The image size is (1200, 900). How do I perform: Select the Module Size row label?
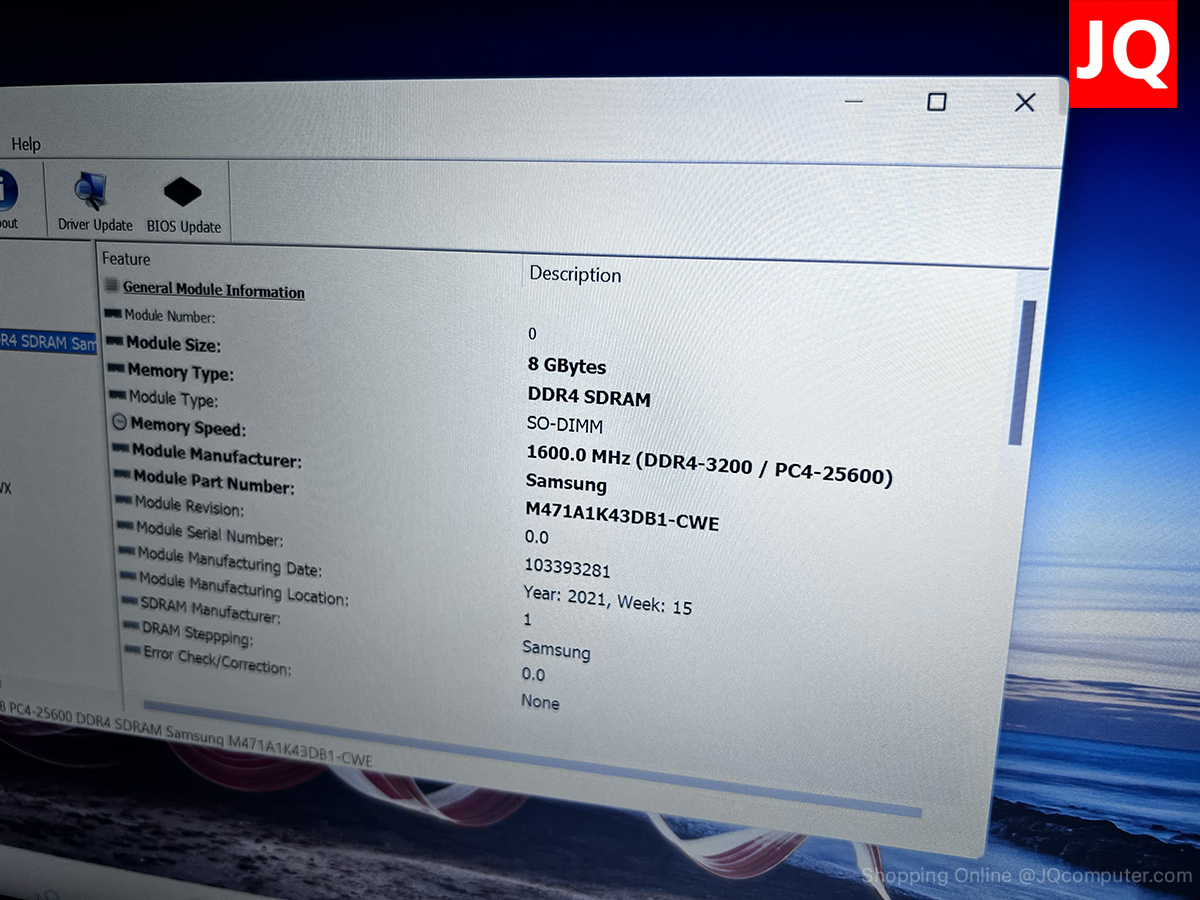pos(174,343)
